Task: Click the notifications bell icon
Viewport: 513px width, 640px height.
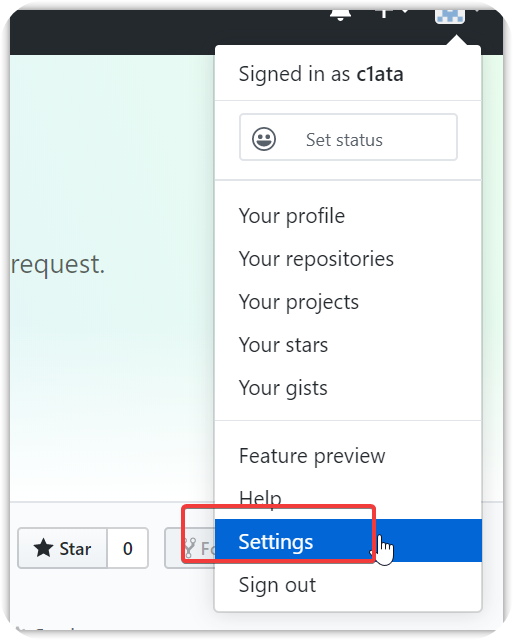Action: 340,15
